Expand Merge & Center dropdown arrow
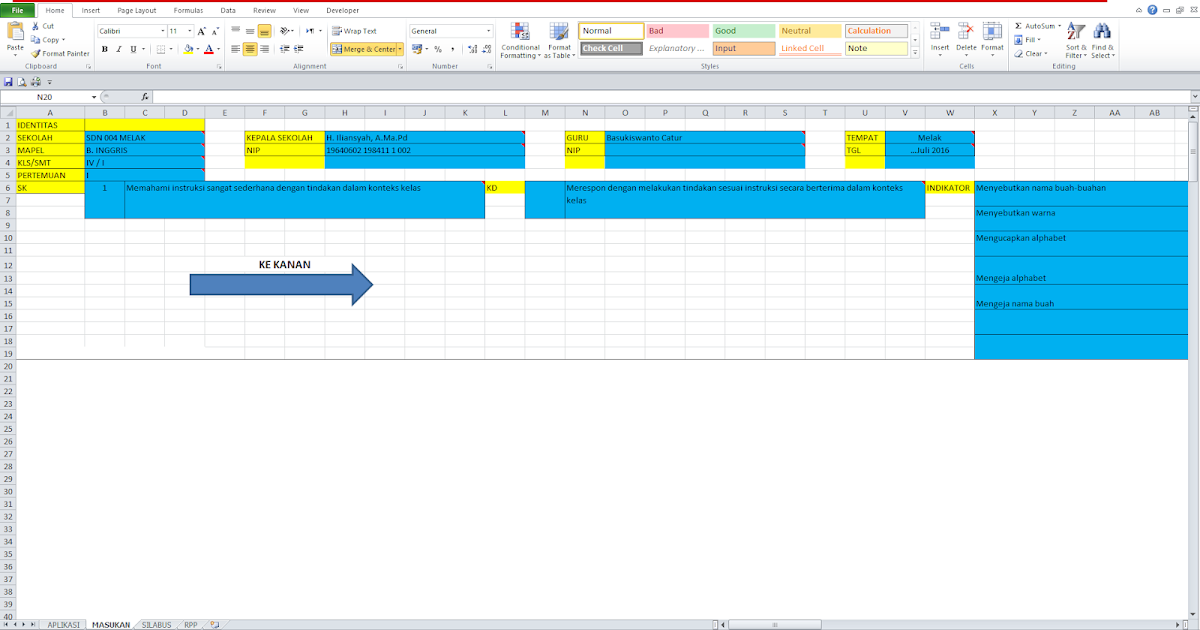Screen dimensions: 1200x630 tap(400, 48)
